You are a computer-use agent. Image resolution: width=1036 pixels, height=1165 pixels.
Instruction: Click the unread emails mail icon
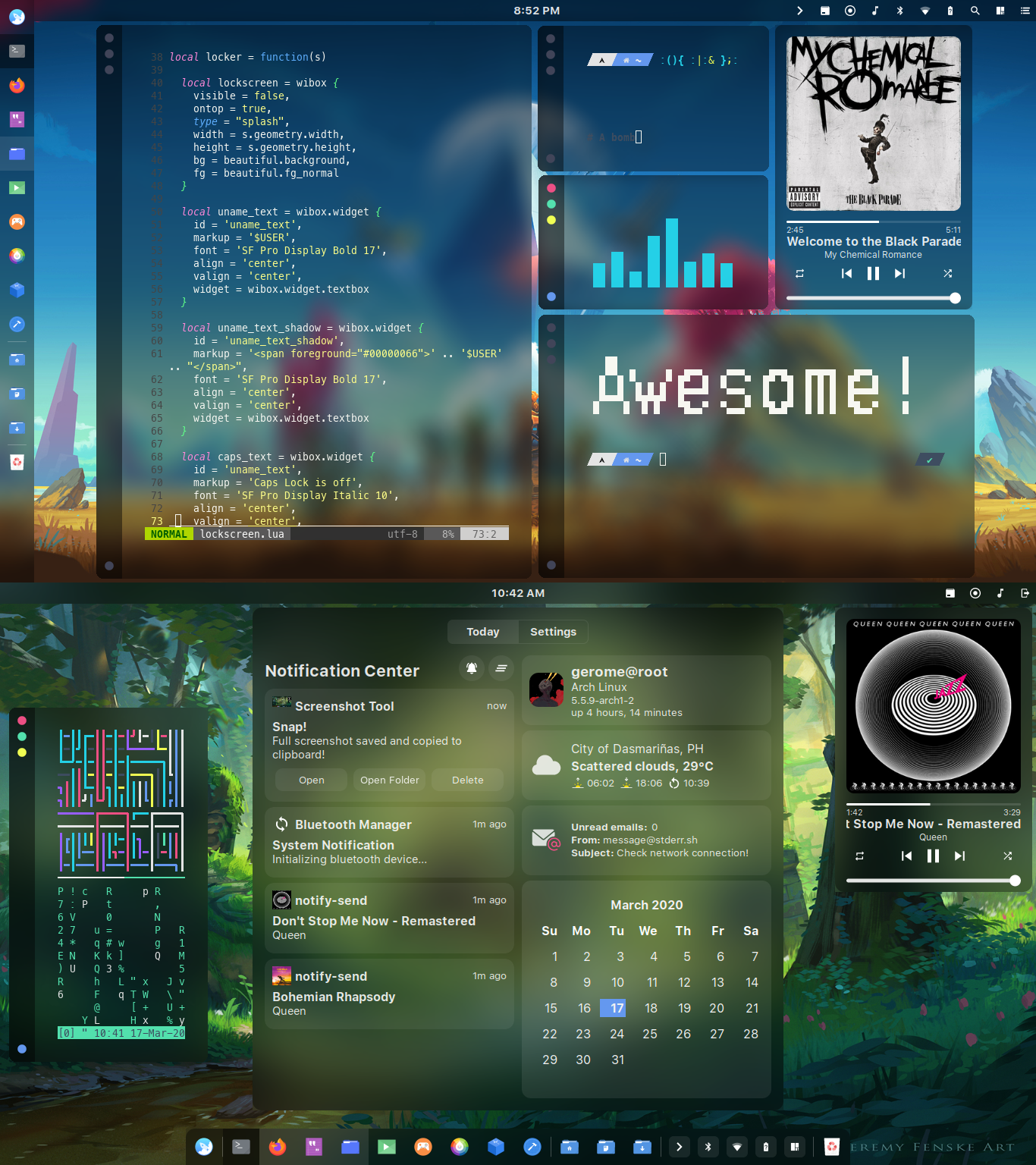pos(546,839)
